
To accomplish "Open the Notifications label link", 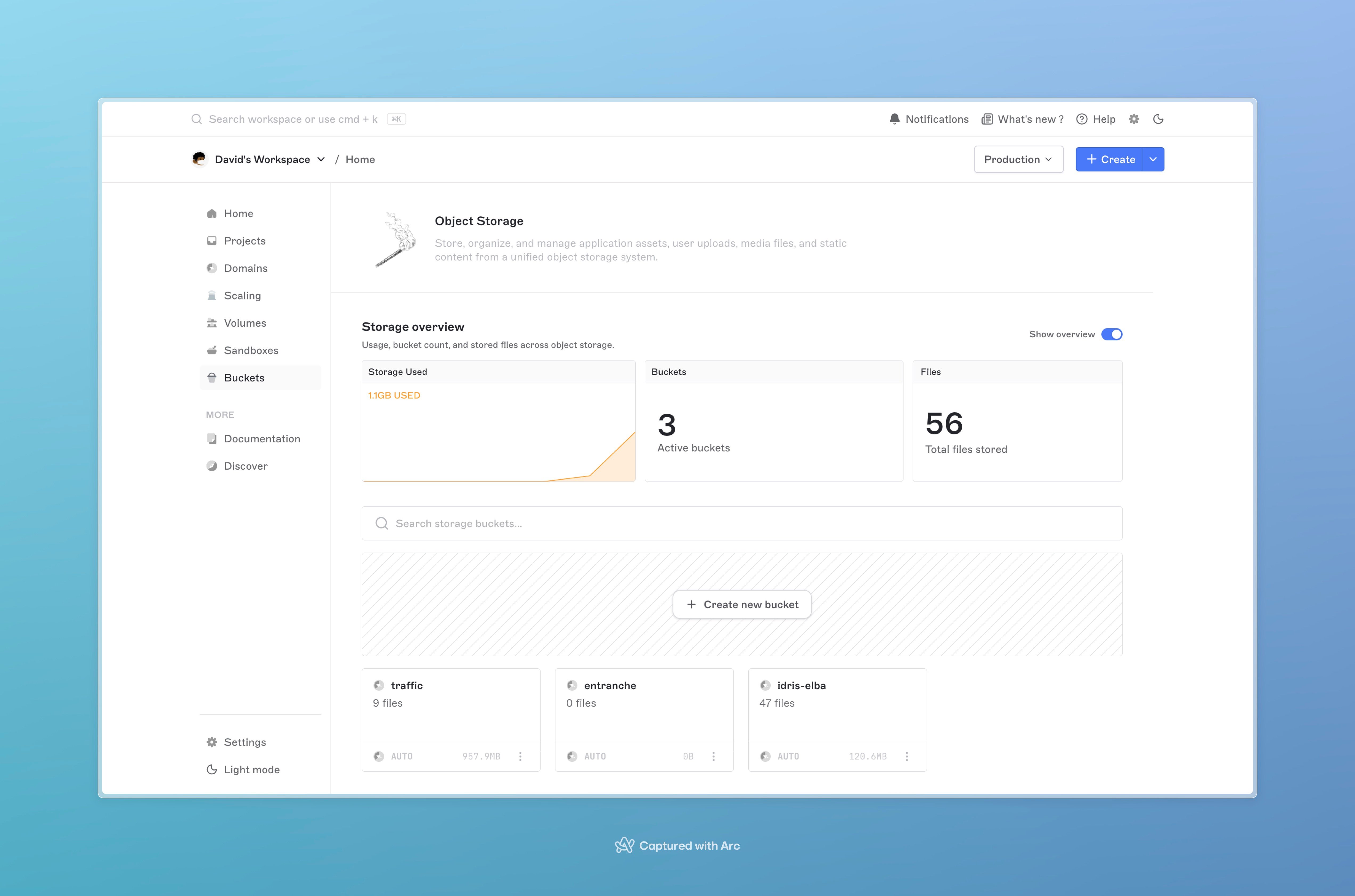I will pyautogui.click(x=937, y=119).
